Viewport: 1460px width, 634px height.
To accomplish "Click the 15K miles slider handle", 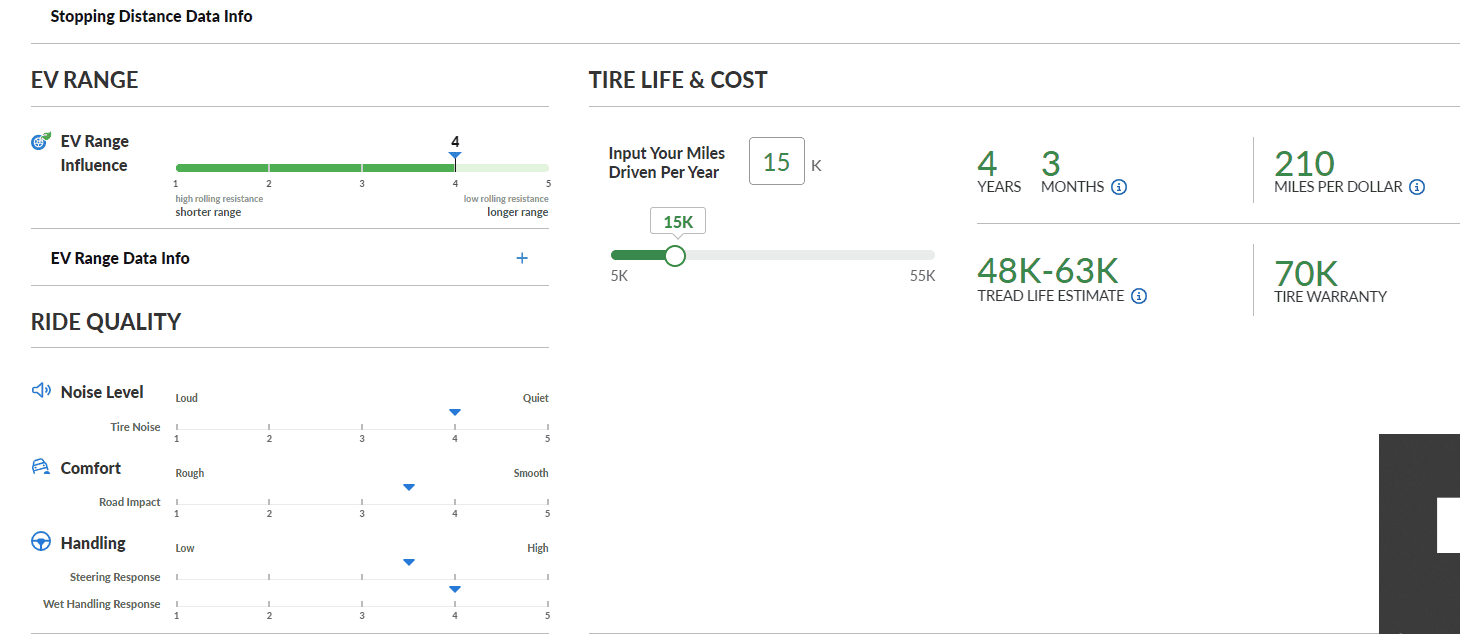I will tap(675, 256).
